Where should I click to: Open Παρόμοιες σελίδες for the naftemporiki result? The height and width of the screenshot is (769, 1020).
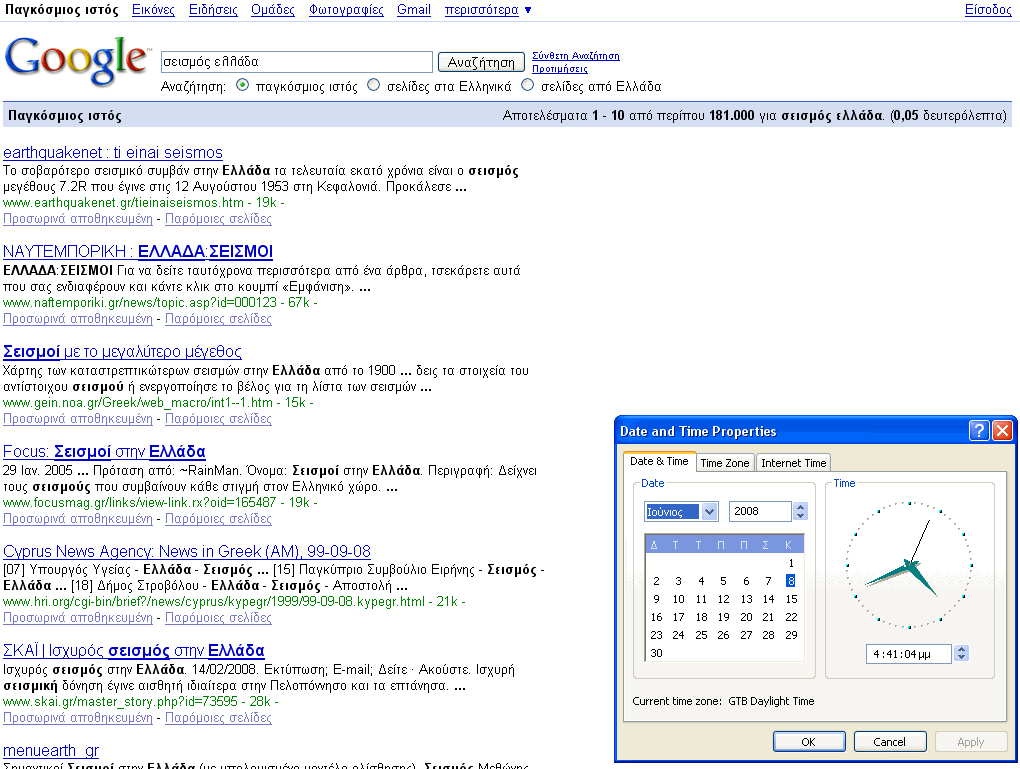pos(219,319)
